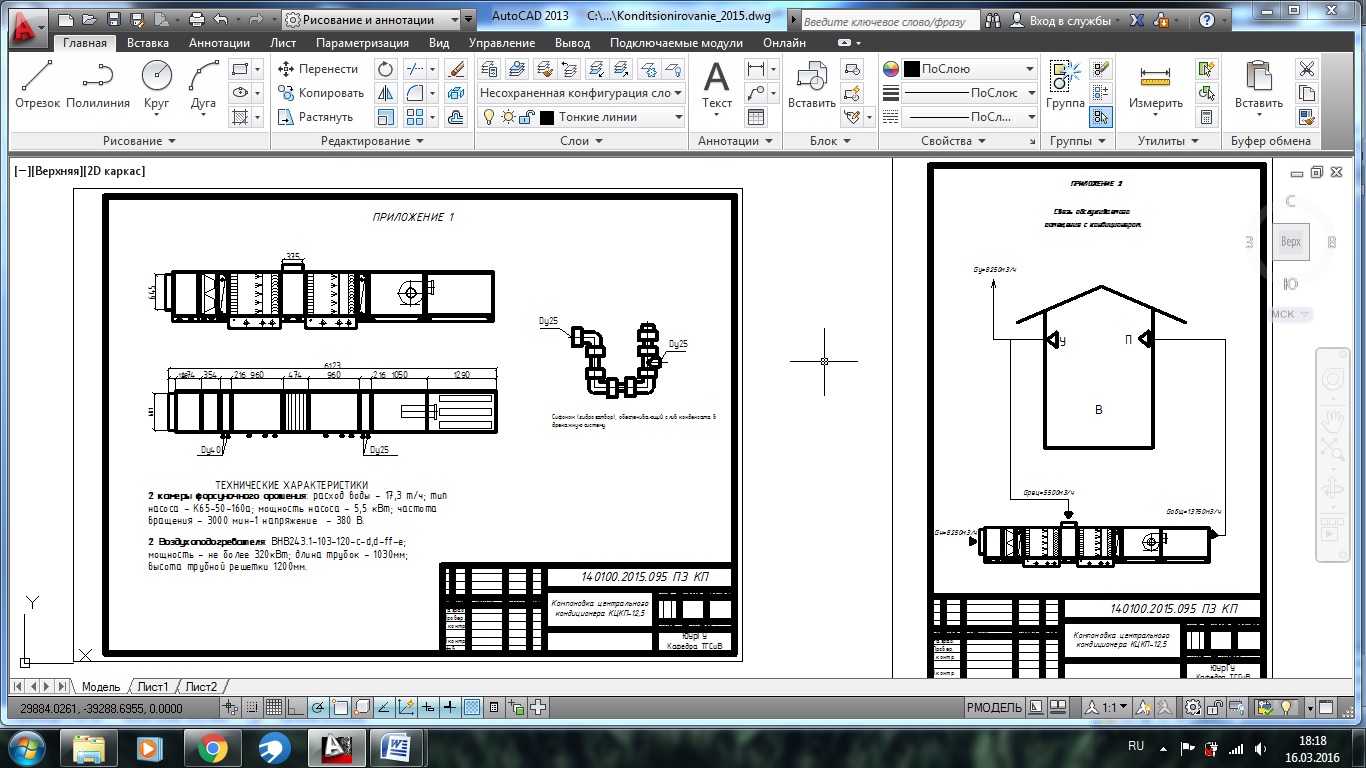Image resolution: width=1366 pixels, height=768 pixels.
Task: Open annotation scale 1:1 dropdown
Action: click(1108, 707)
